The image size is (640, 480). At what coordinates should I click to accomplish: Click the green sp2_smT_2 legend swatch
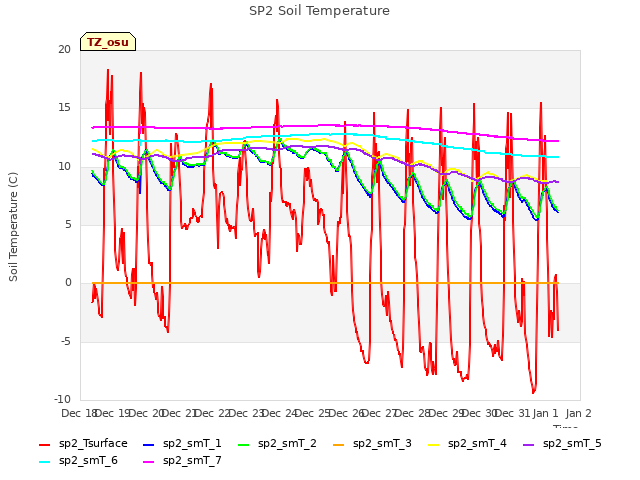click(244, 444)
